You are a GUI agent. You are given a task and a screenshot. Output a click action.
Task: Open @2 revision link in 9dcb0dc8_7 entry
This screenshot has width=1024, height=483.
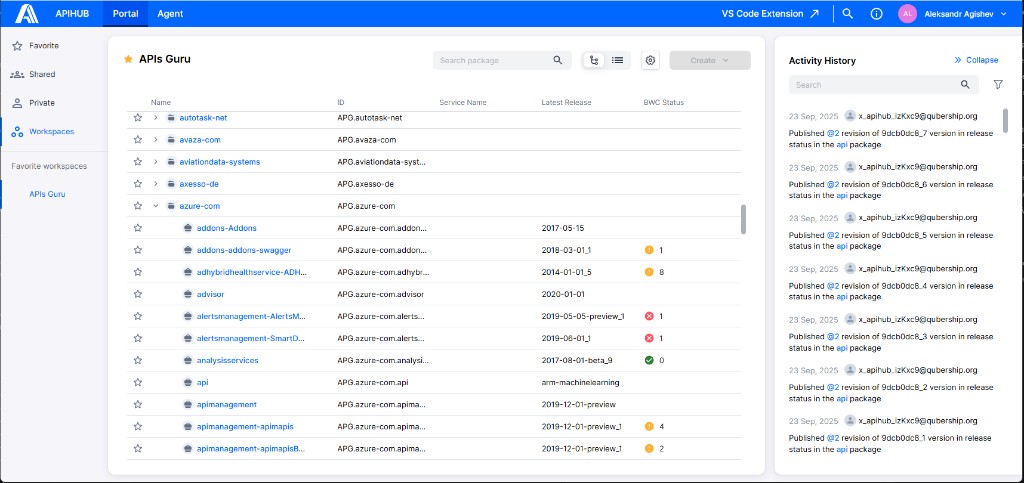click(x=833, y=133)
